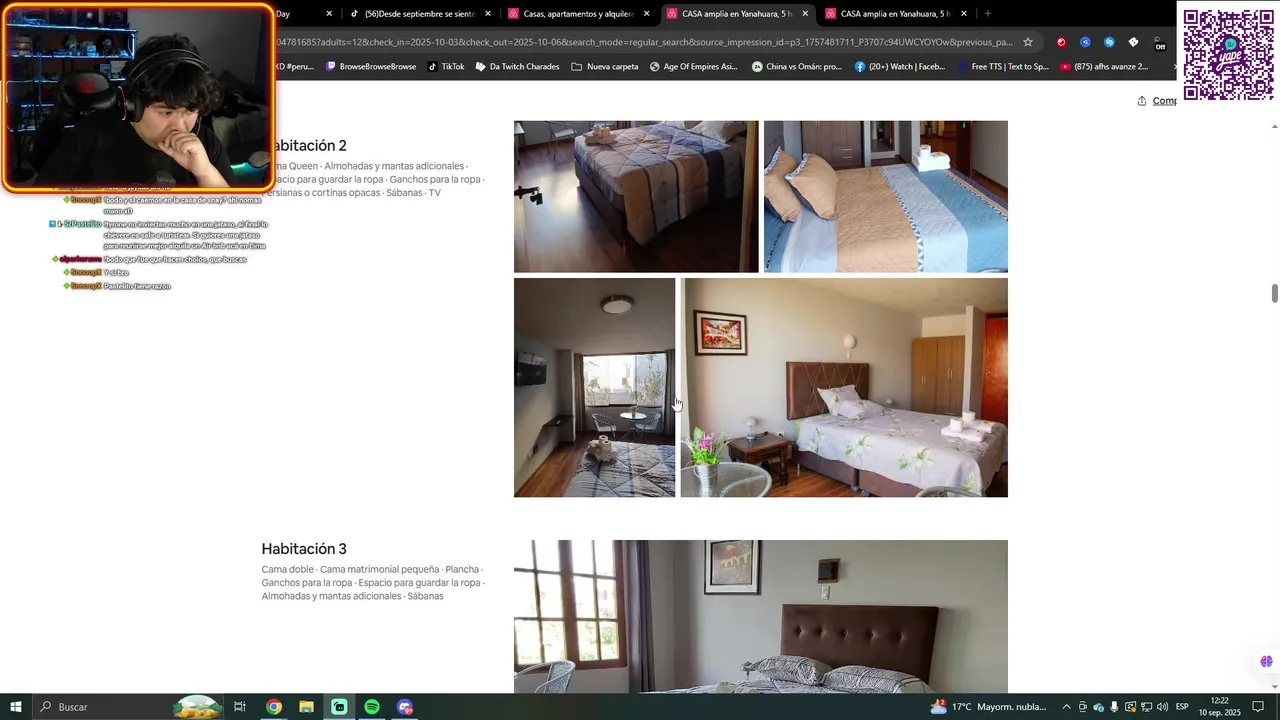Click text 'Cama doble · Cama matrimonial pequeña'
1280x720 pixels.
pos(350,569)
